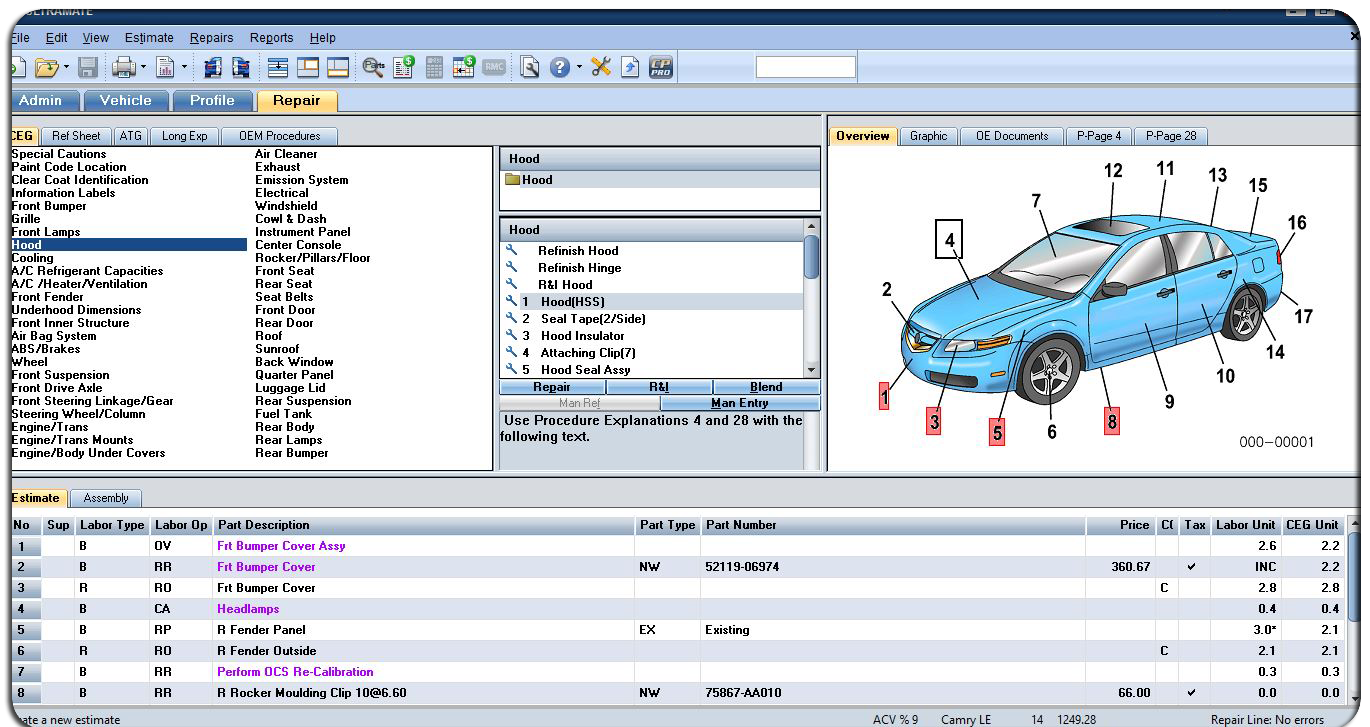Click the Hood list scroll-up arrow
Screen dimensions: 1370x727
click(x=812, y=227)
